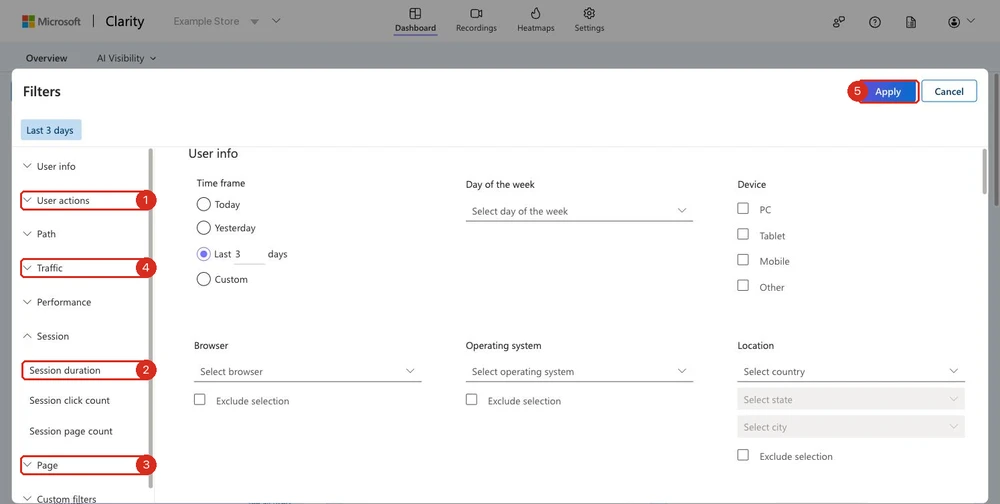Image resolution: width=1000 pixels, height=504 pixels.
Task: Expand the chevron next to Example Store
Action: coord(276,21)
